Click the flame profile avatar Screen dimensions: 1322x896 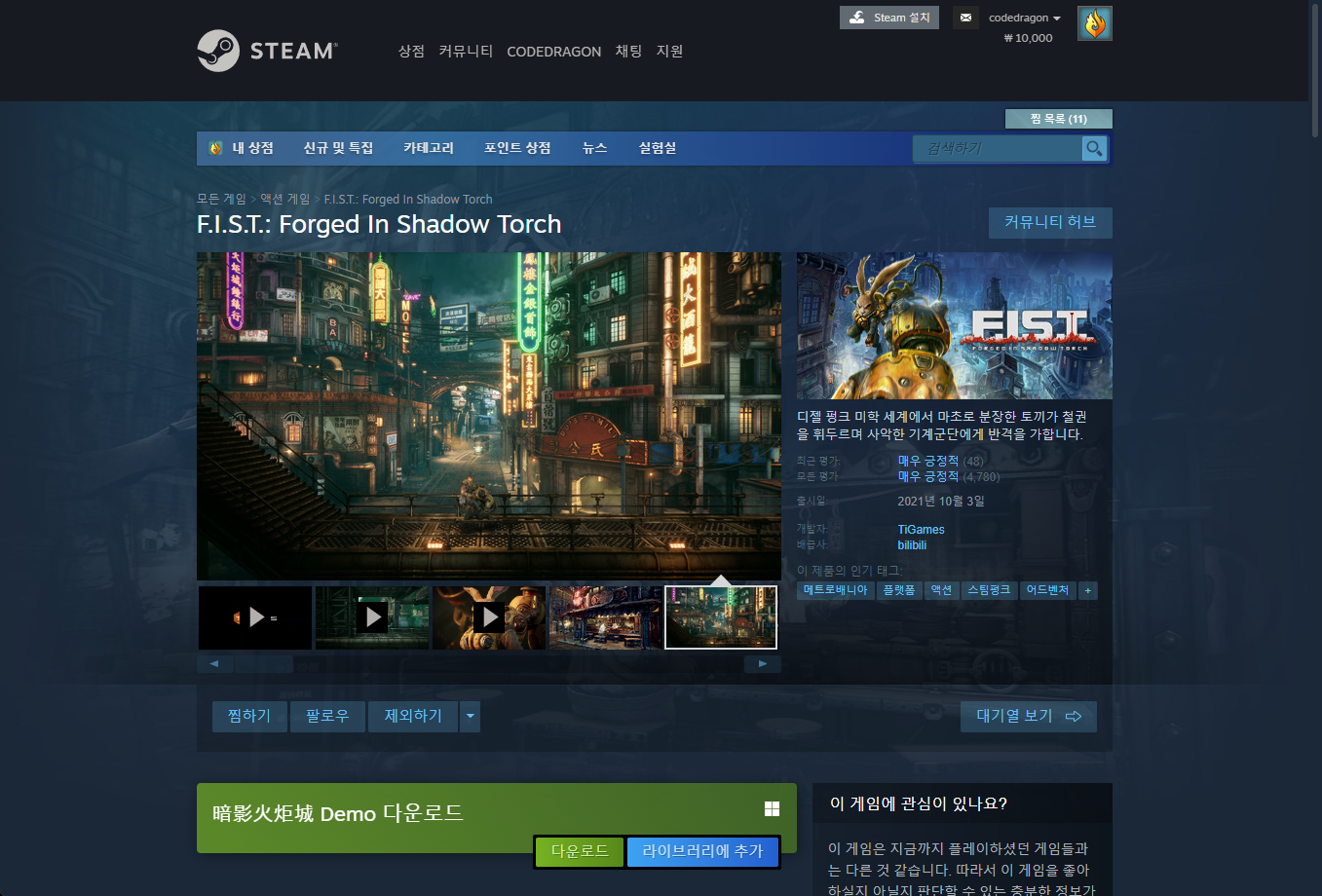[1095, 23]
